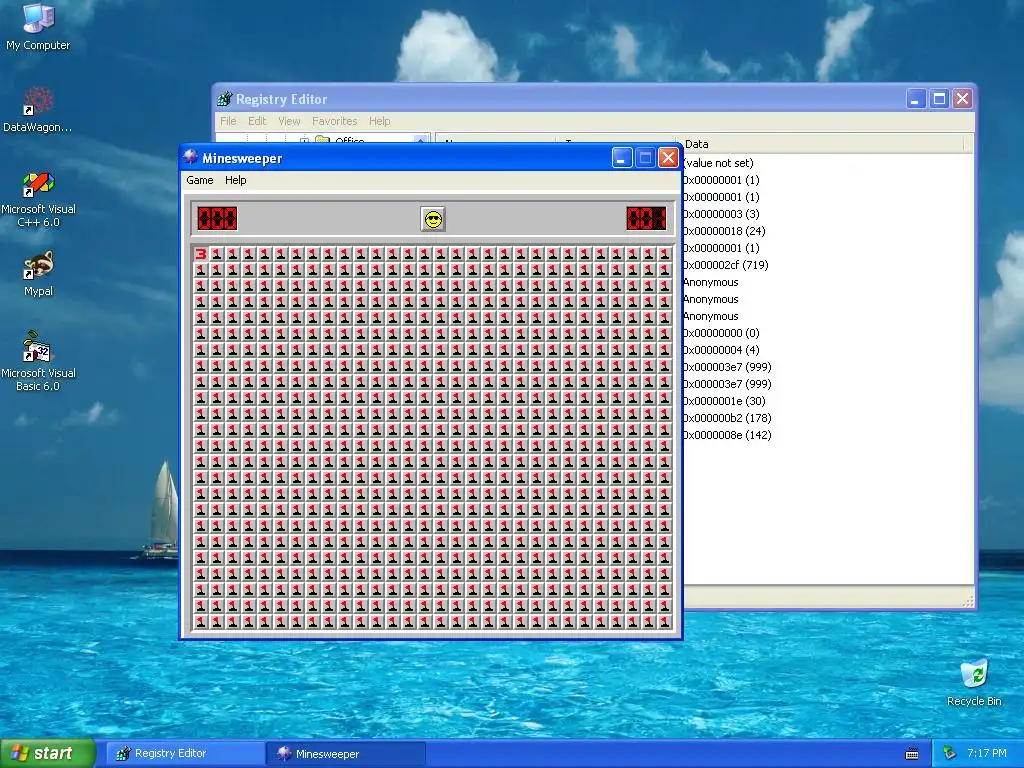
Task: Select the "0x0000001e (30)" data value
Action: click(x=724, y=401)
